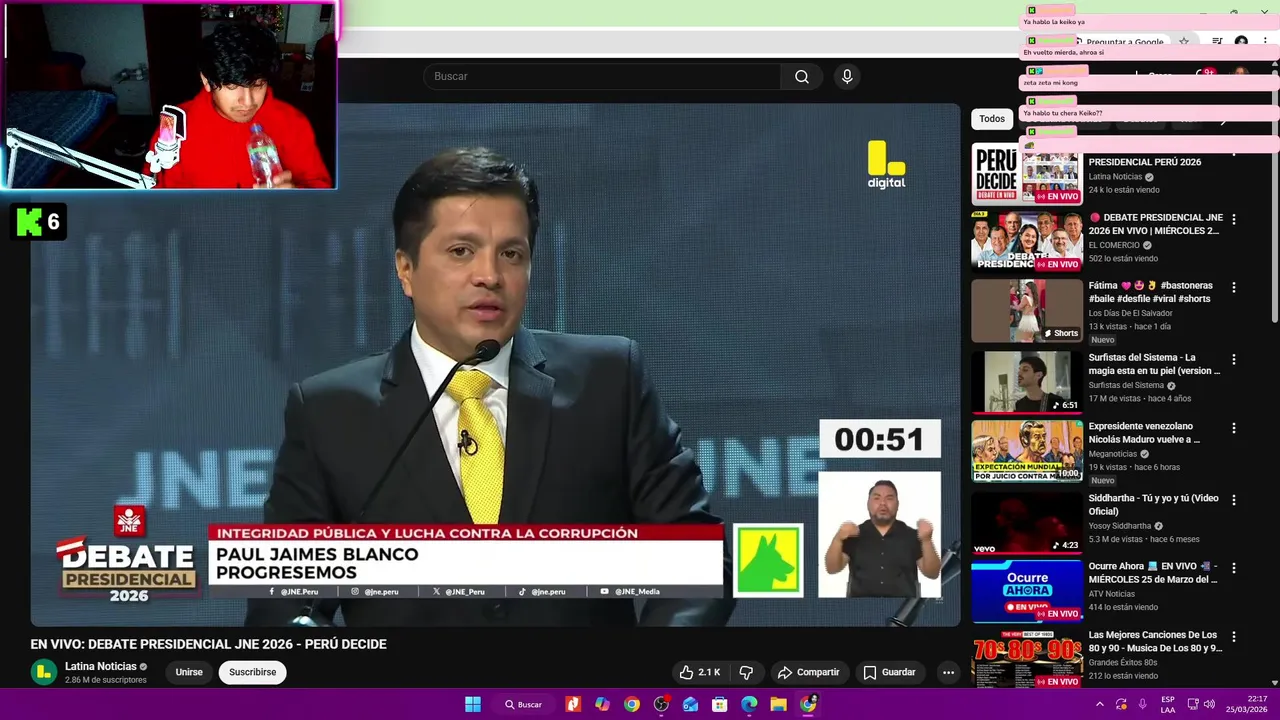Open options menu for EL COMERCIO debate video
The width and height of the screenshot is (1280, 720).
pos(1233,219)
